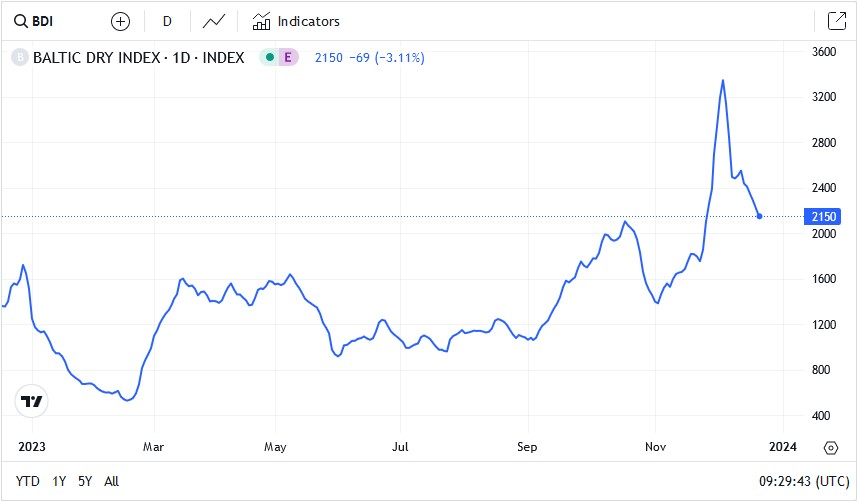Open the chart in a popup window
The width and height of the screenshot is (858, 502).
[836, 21]
